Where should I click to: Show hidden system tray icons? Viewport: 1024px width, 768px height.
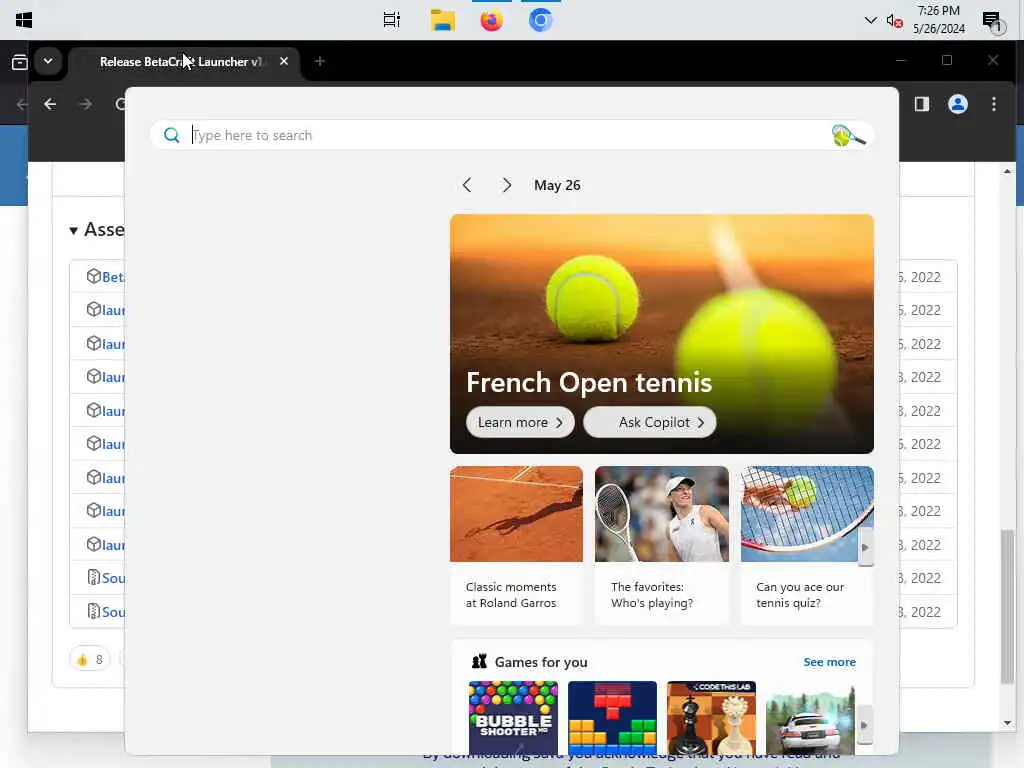(870, 20)
